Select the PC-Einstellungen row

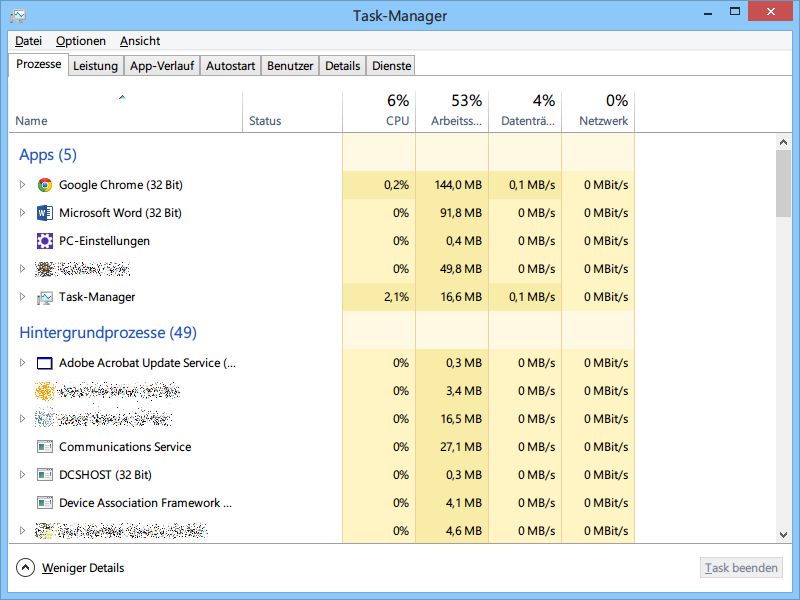(x=321, y=241)
